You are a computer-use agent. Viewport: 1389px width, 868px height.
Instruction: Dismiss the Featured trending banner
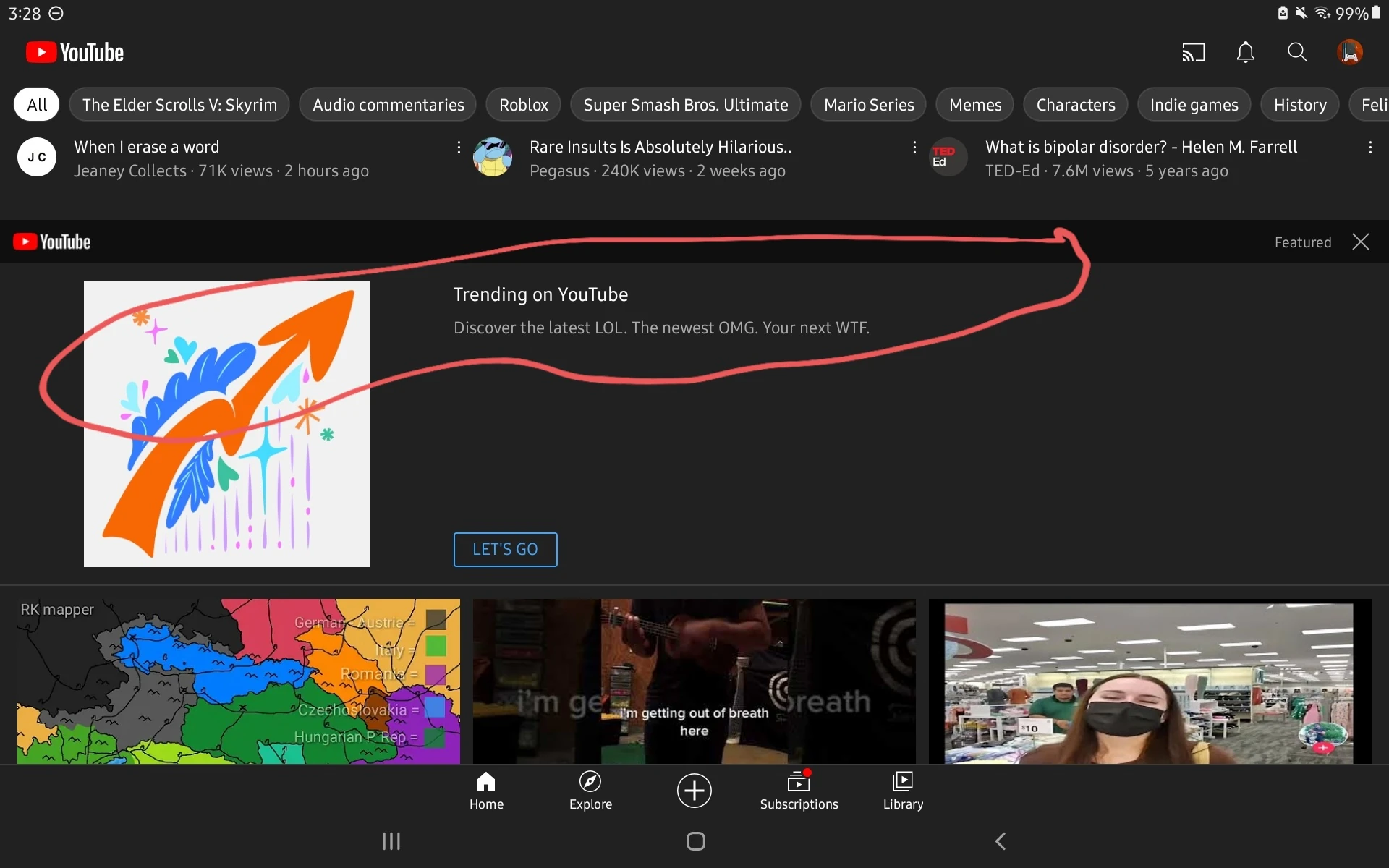pos(1360,242)
